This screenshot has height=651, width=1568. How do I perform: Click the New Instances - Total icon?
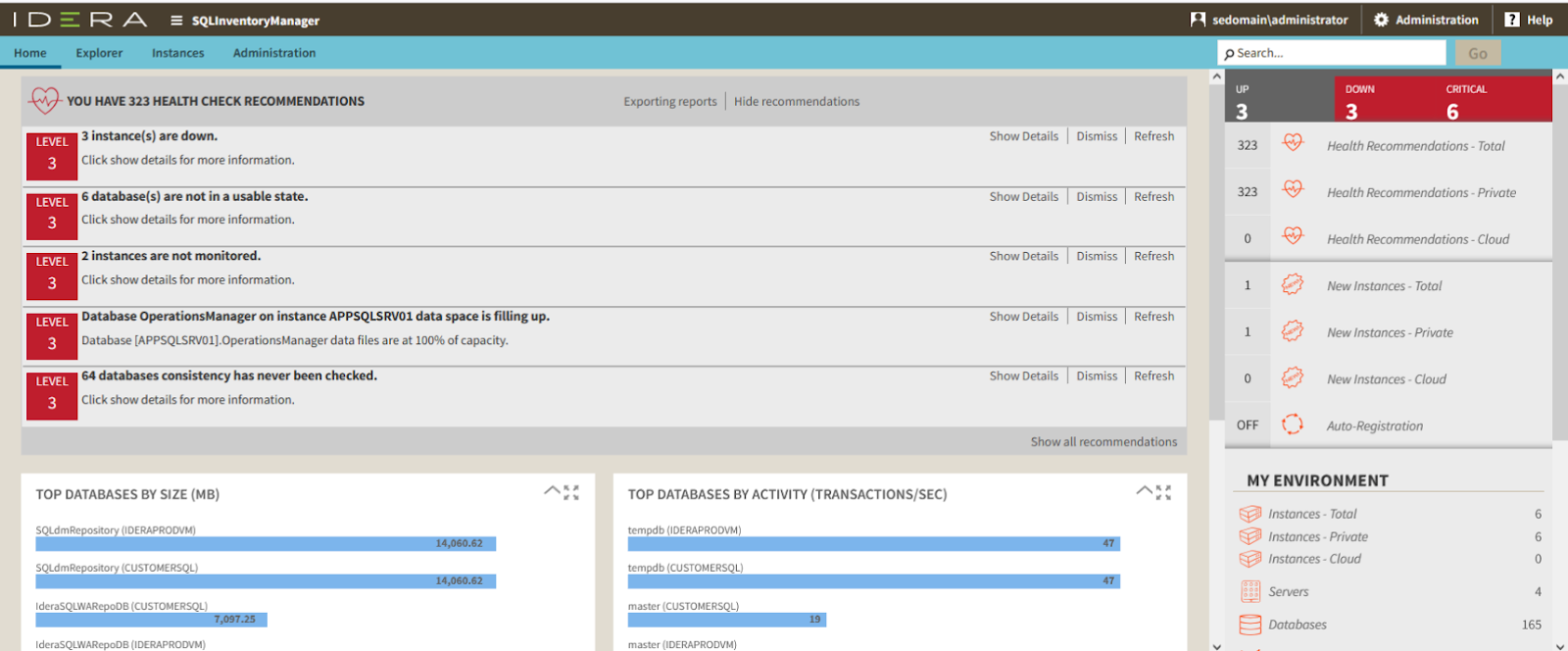pyautogui.click(x=1293, y=284)
